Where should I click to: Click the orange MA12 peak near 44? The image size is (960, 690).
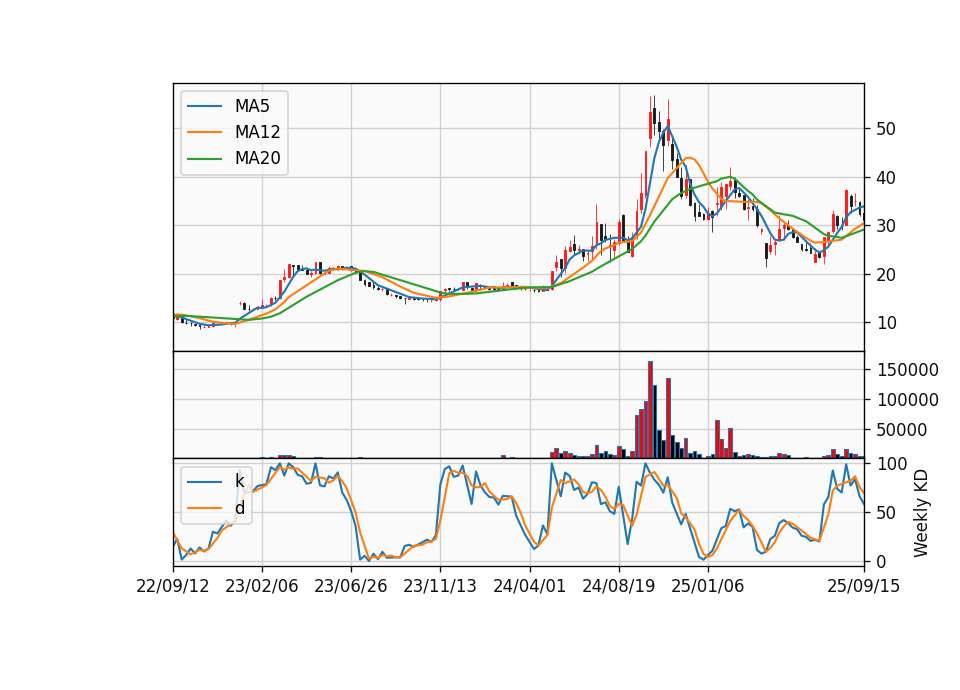(689, 158)
